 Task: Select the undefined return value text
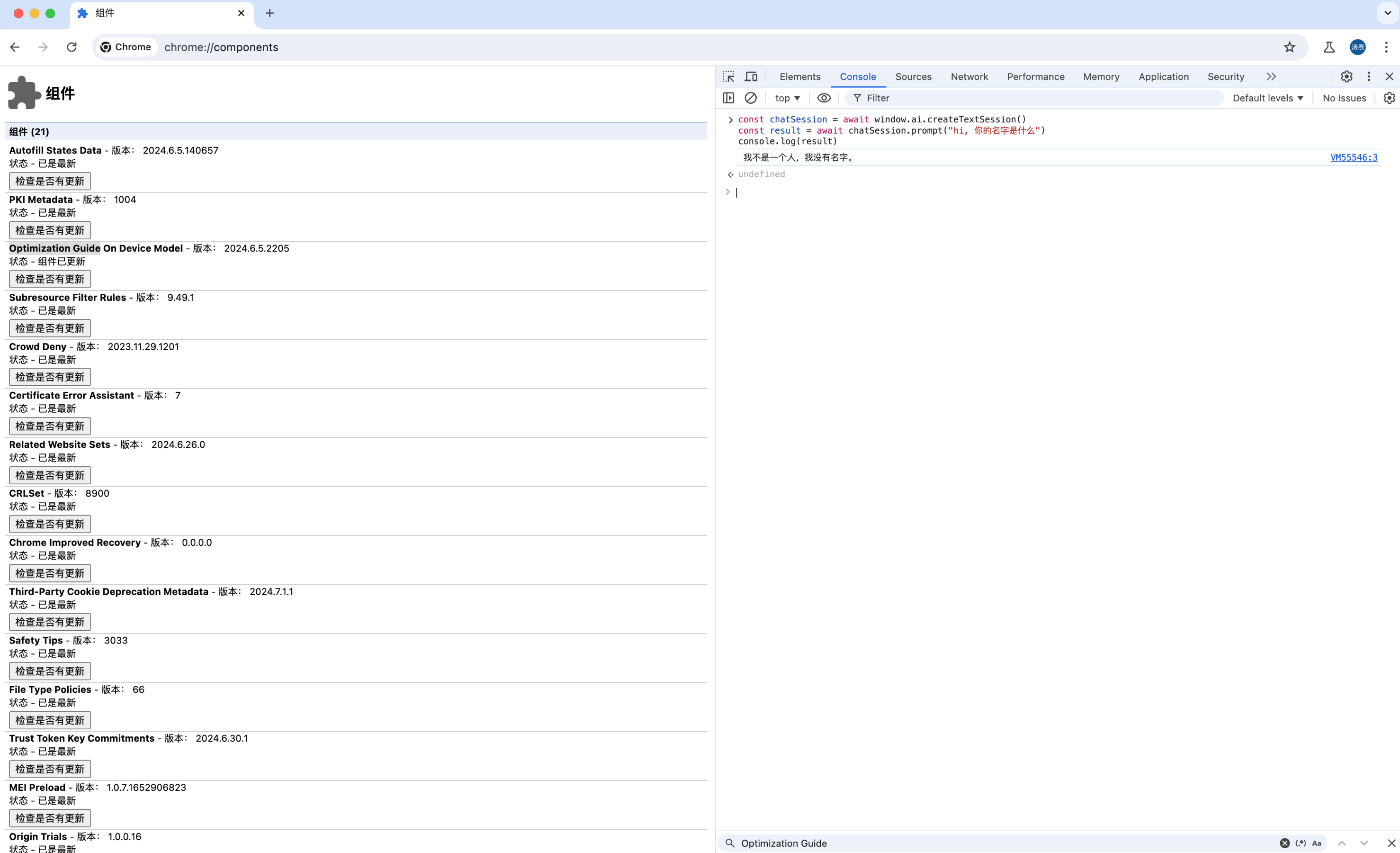coord(762,174)
